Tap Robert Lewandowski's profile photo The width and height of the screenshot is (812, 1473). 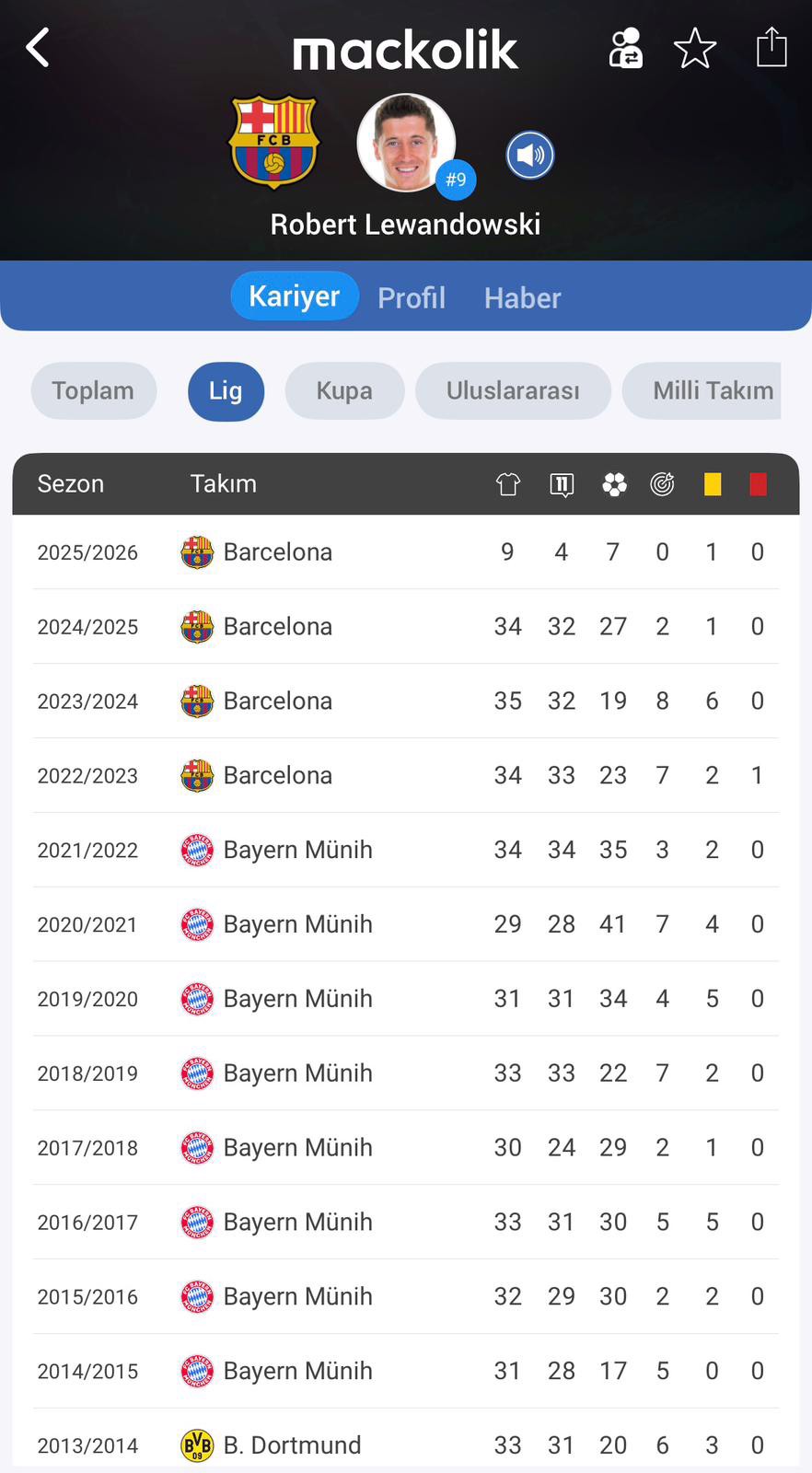[x=405, y=143]
